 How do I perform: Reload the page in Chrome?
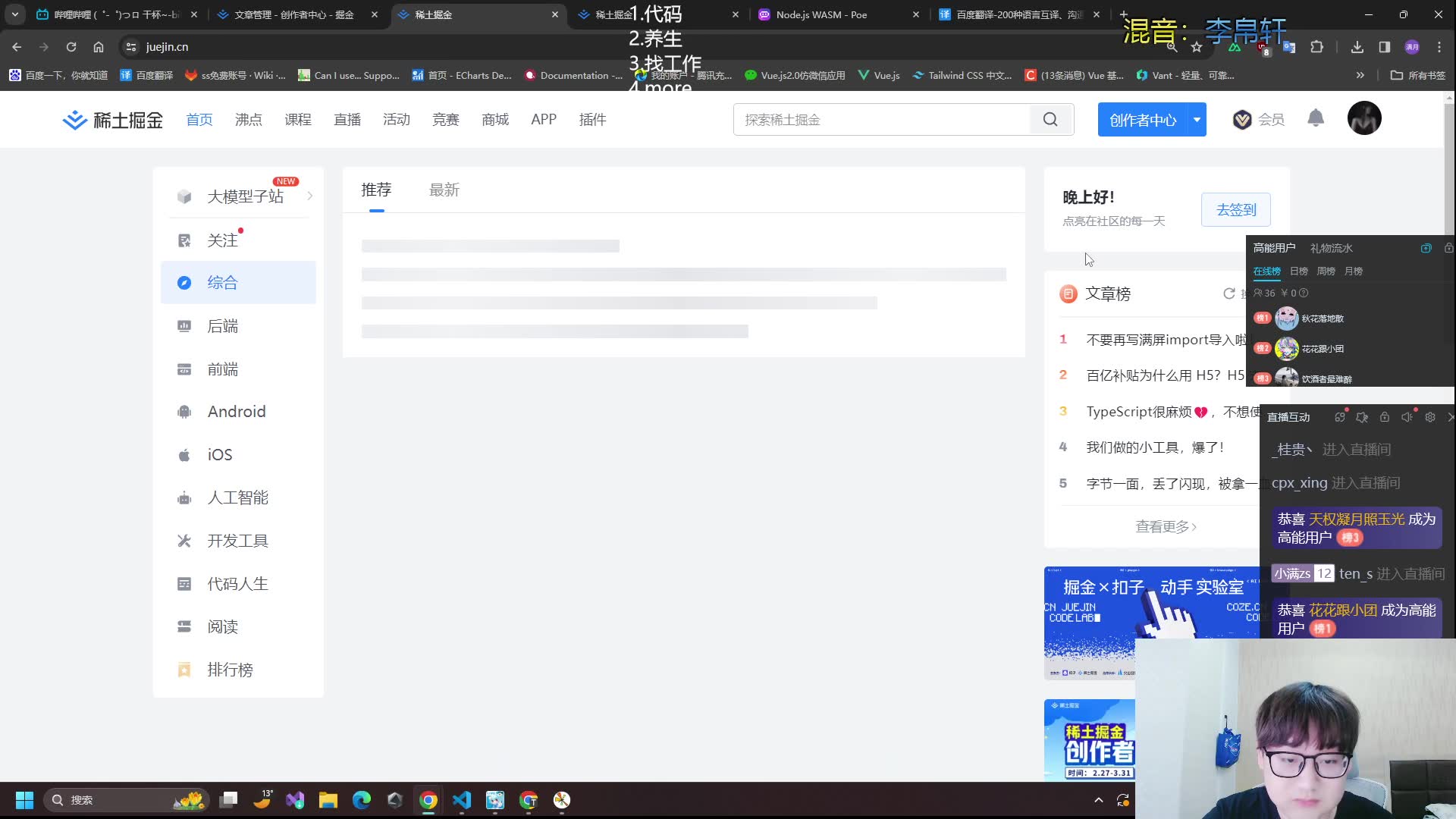(71, 47)
